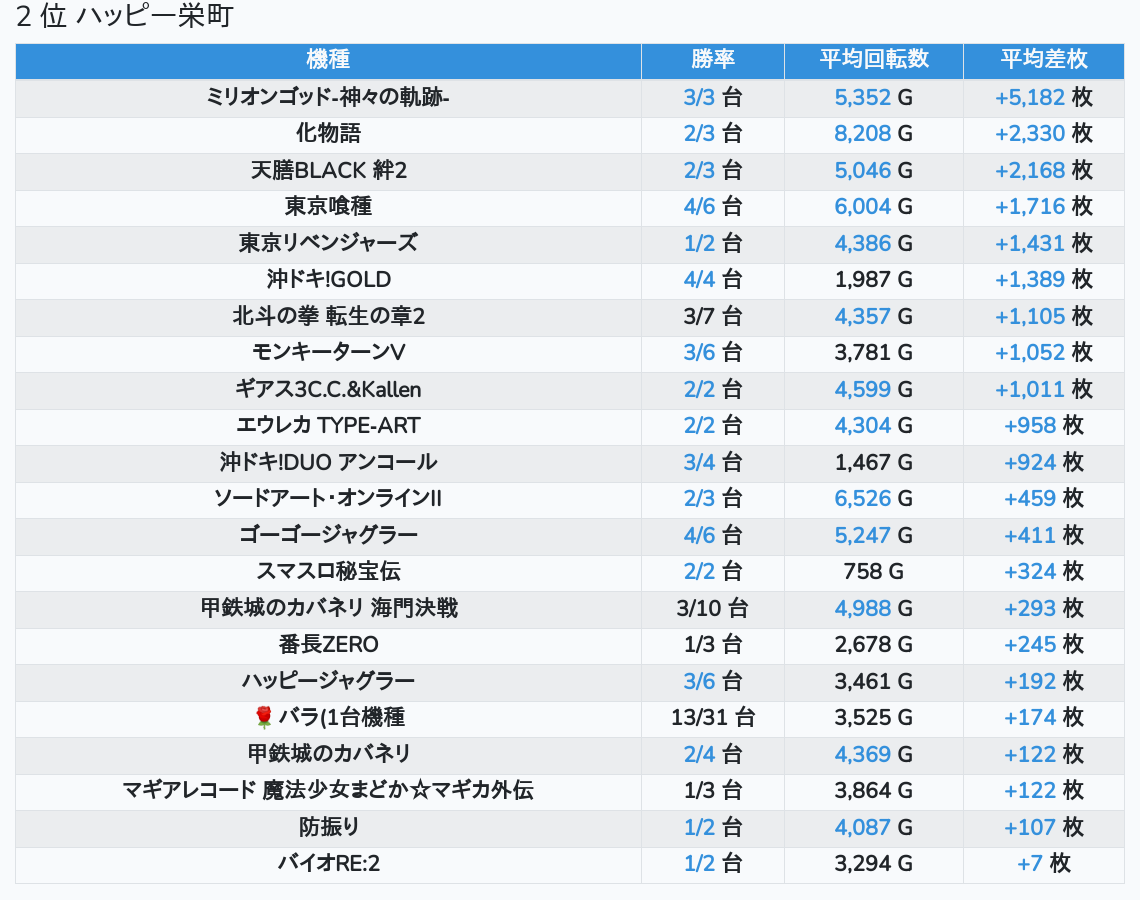Select the 天膳BLACK 絆2 machine name

tap(328, 170)
